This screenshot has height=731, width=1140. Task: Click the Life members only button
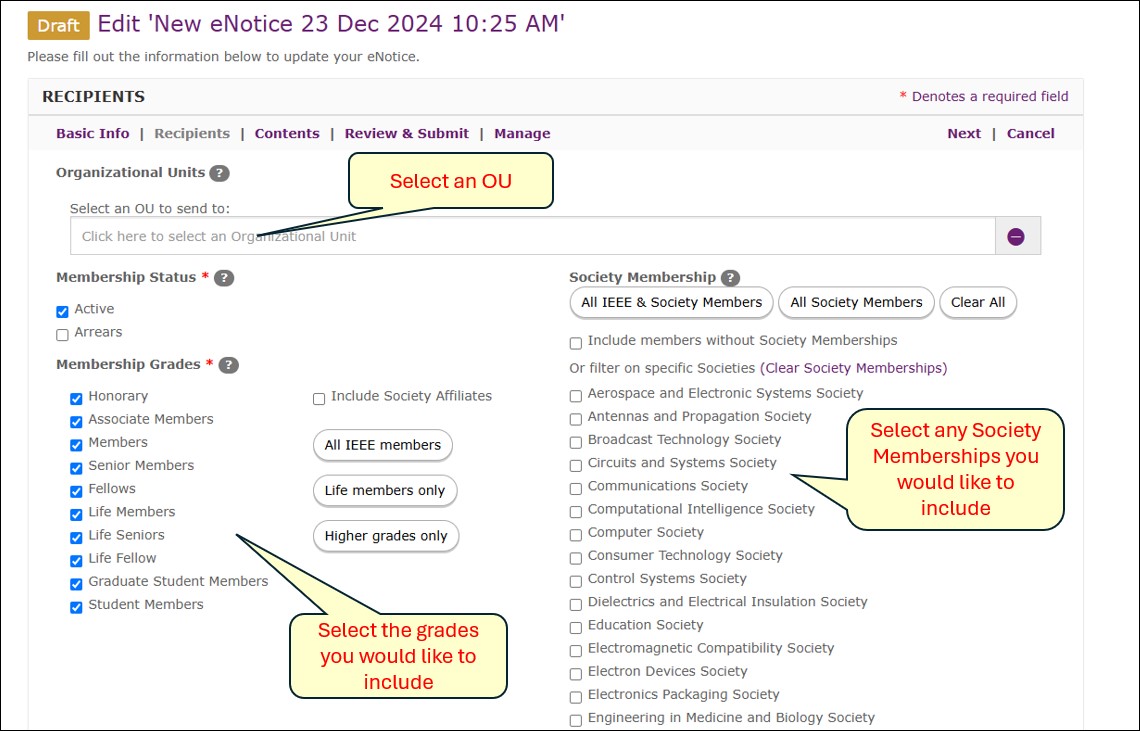[x=385, y=490]
